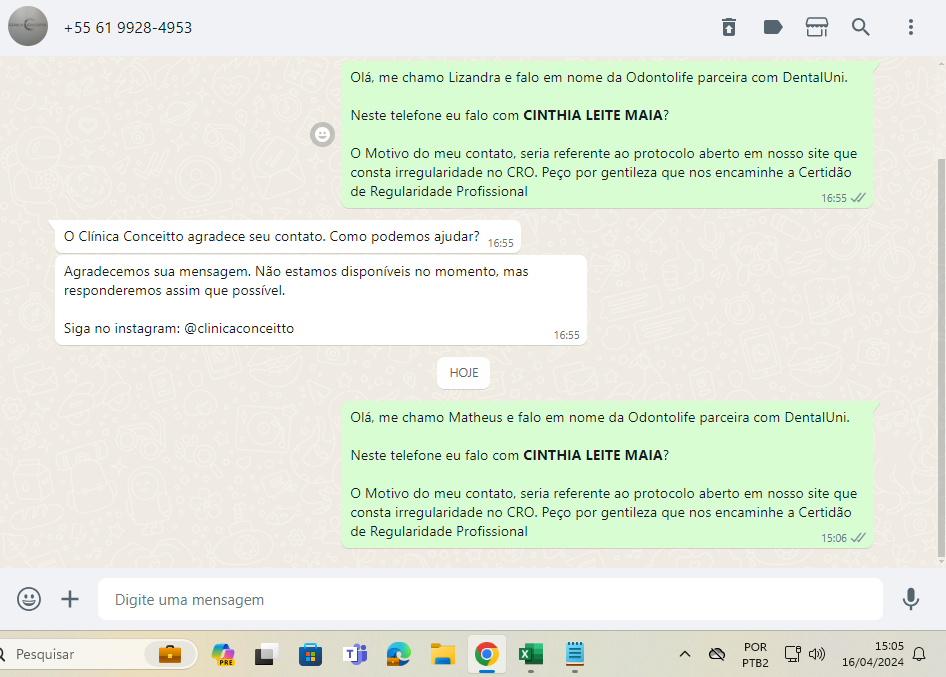This screenshot has height=677, width=946.
Task: Open Microsoft Edge from taskbar
Action: coord(398,654)
